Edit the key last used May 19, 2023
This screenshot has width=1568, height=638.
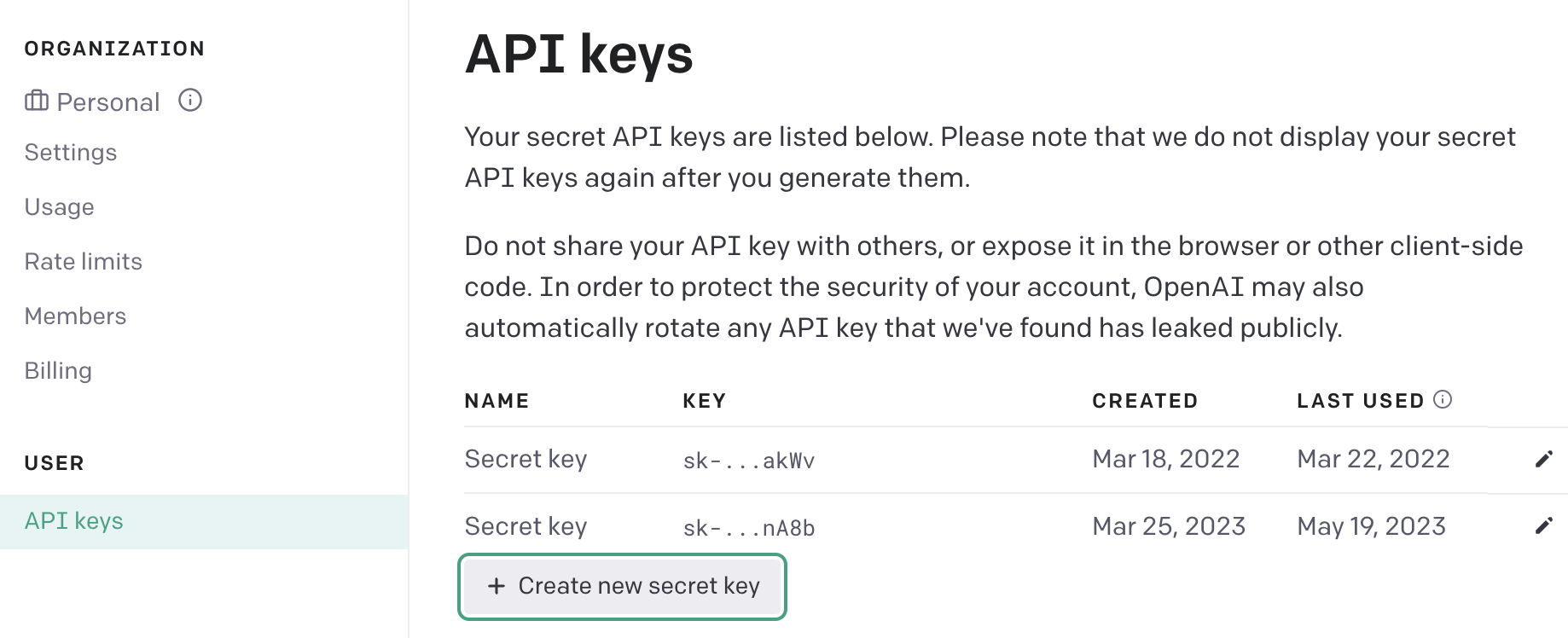[1544, 525]
